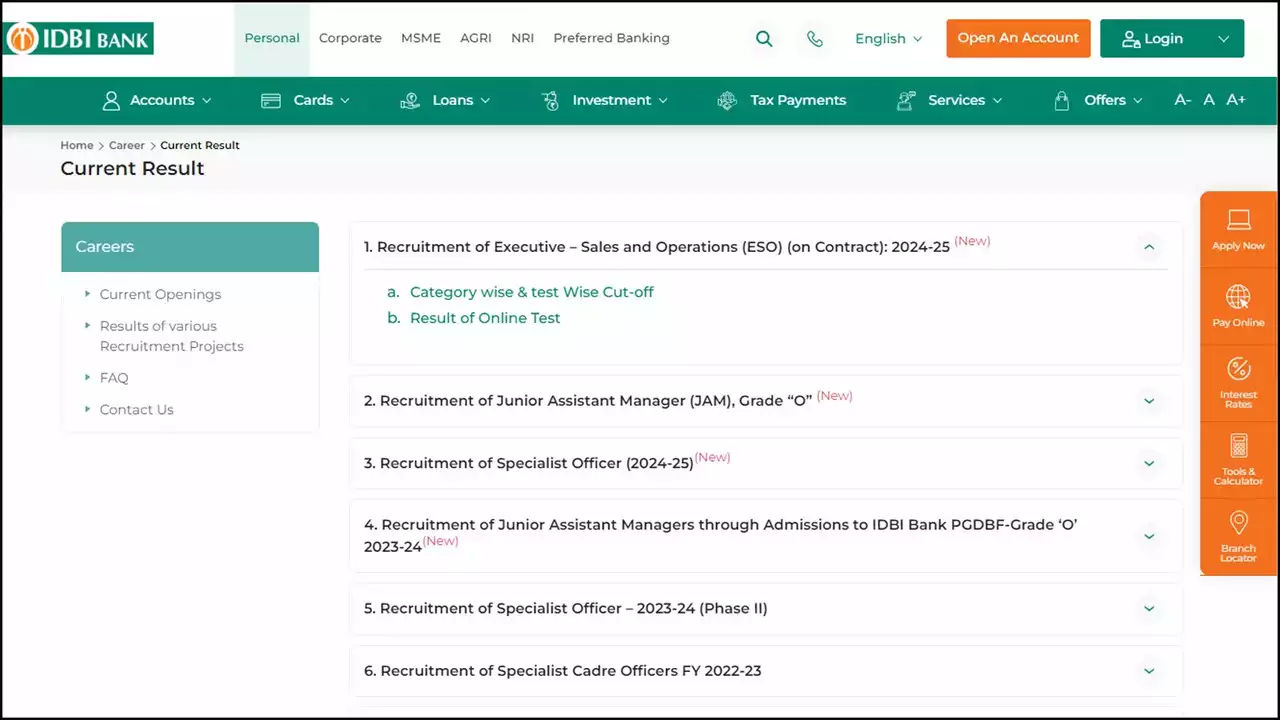Switch to Preferred Banking tab
Screen dimensions: 1280x720
click(611, 38)
